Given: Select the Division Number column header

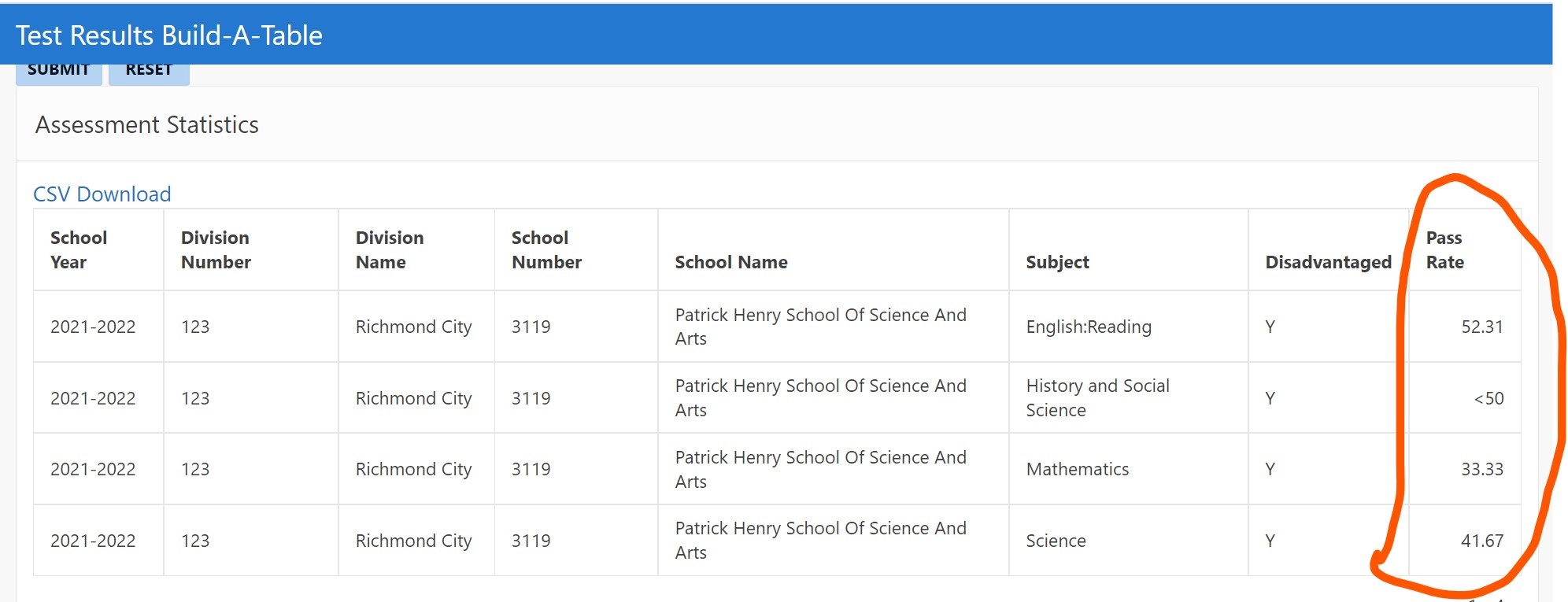Looking at the screenshot, I should click(216, 249).
